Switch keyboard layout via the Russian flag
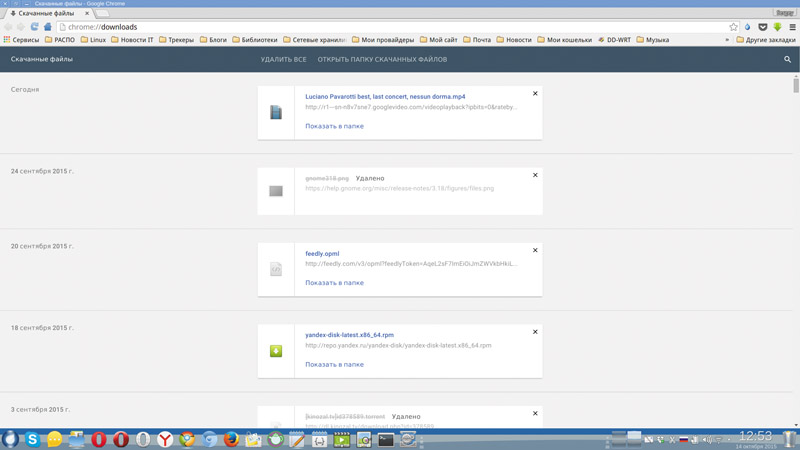Viewport: 800px width, 450px height. [684, 439]
